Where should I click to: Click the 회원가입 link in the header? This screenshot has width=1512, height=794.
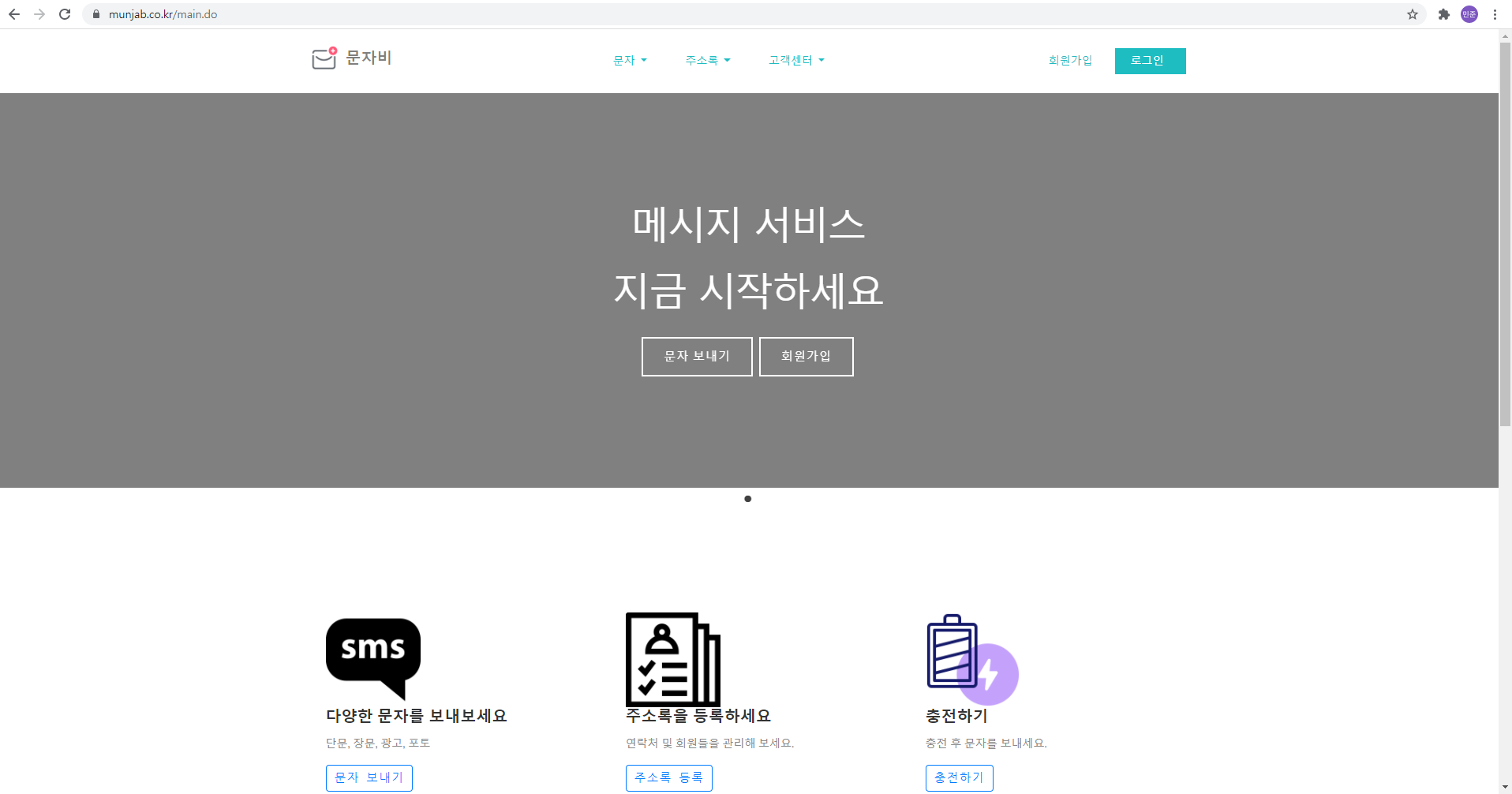(x=1069, y=61)
